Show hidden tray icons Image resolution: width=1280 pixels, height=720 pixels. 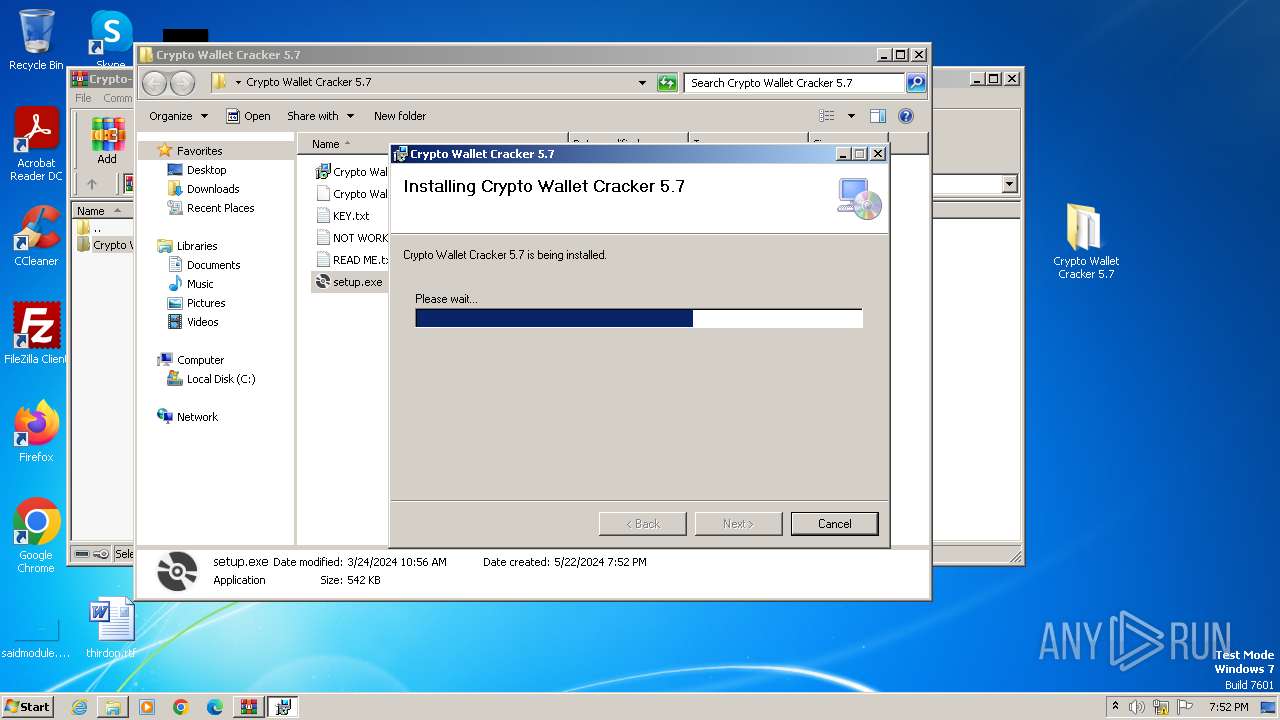click(1114, 707)
